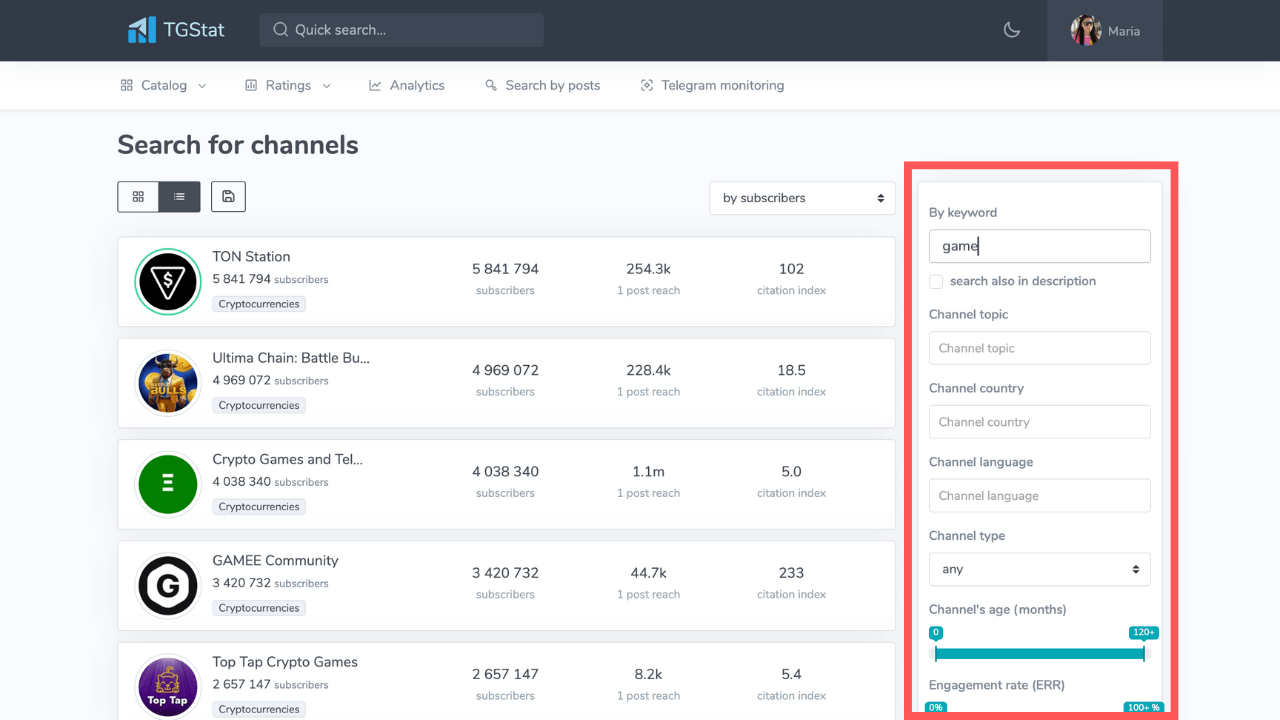Click the Channel country input field
The height and width of the screenshot is (720, 1280).
point(1039,422)
